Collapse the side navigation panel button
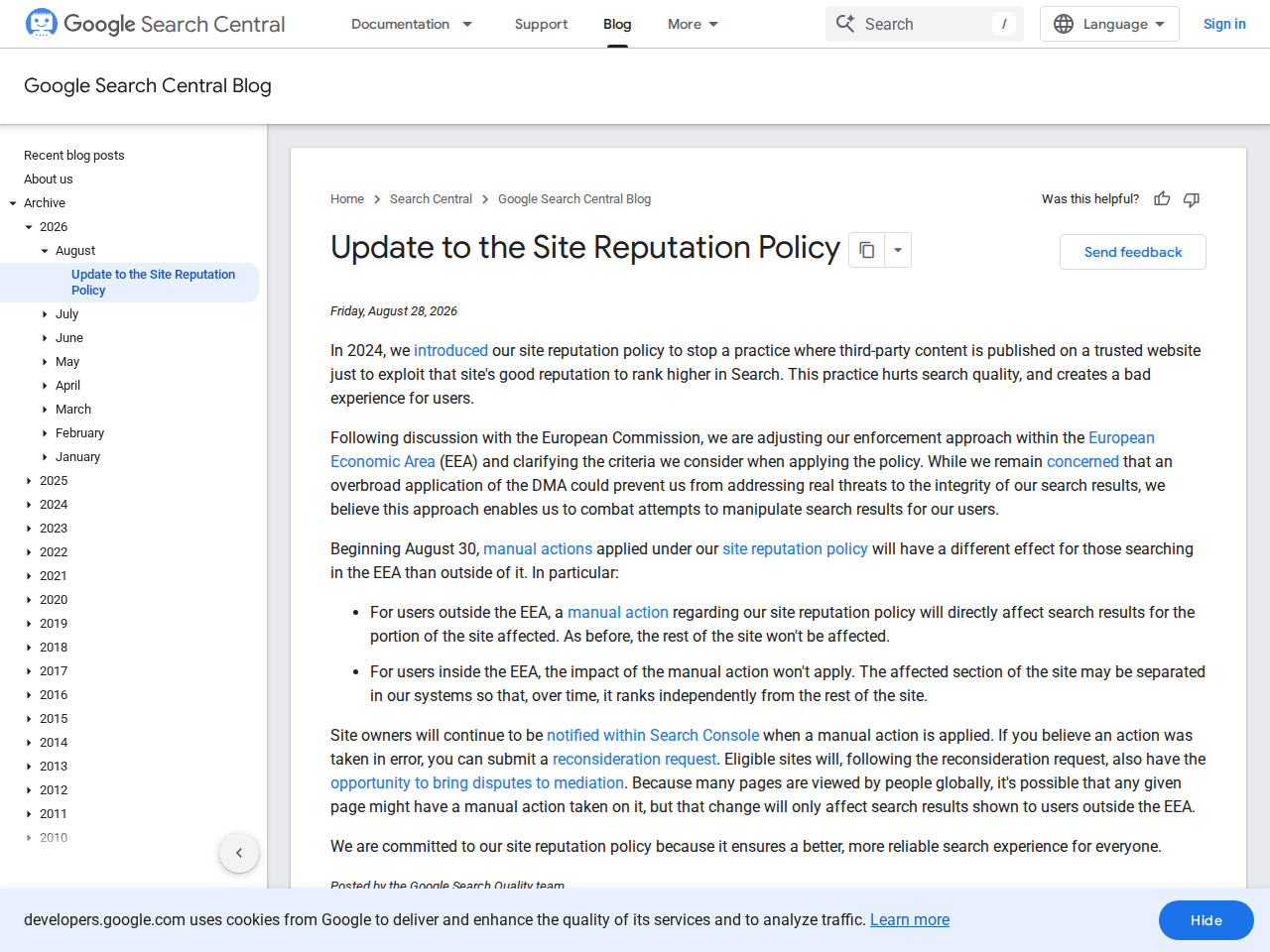This screenshot has height=952, width=1270. (239, 853)
